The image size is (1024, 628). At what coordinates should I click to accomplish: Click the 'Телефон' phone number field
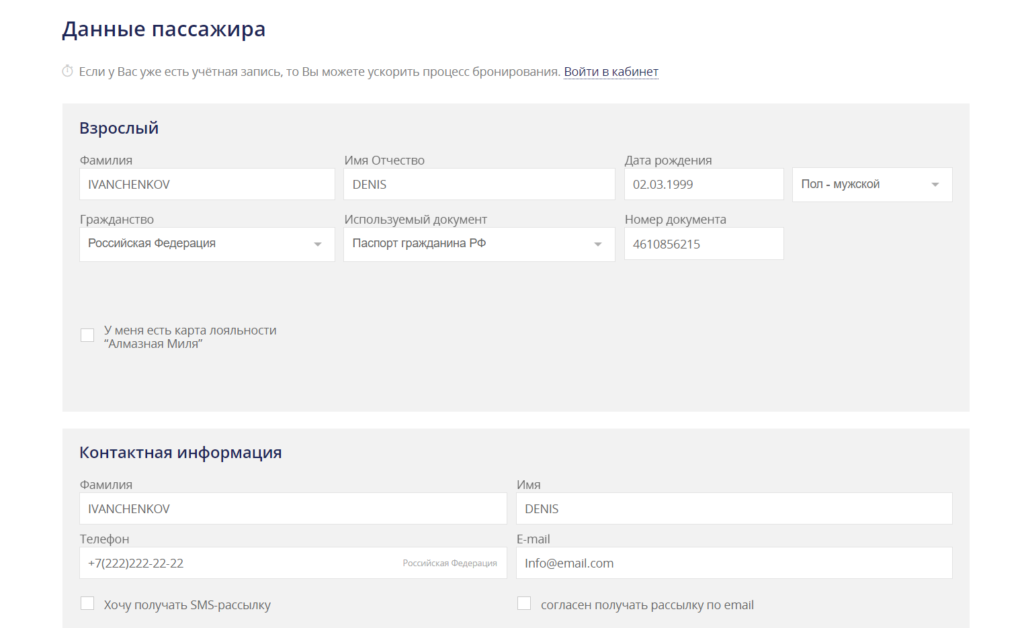[240, 563]
